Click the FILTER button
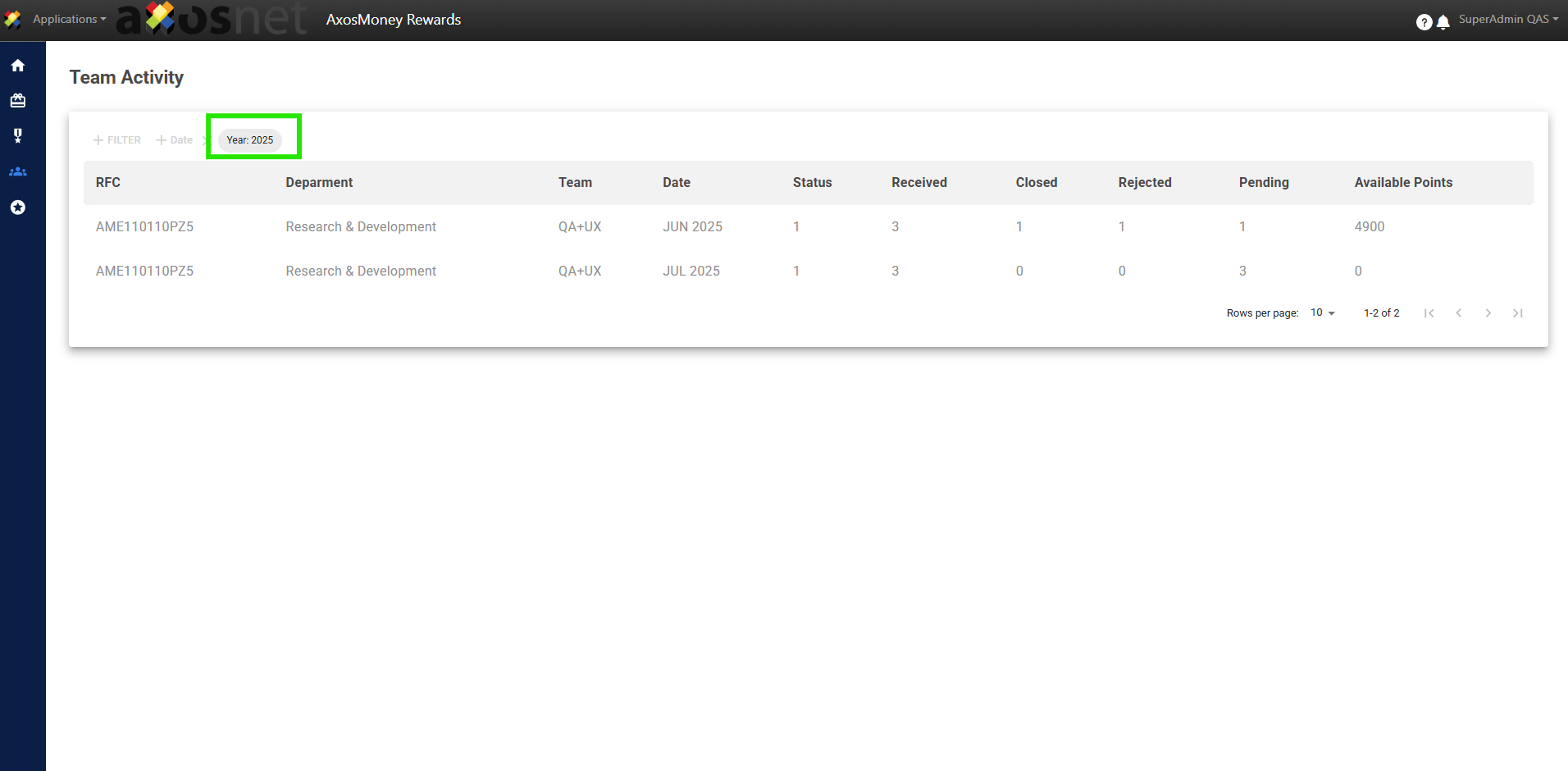This screenshot has width=1568, height=771. click(x=117, y=140)
